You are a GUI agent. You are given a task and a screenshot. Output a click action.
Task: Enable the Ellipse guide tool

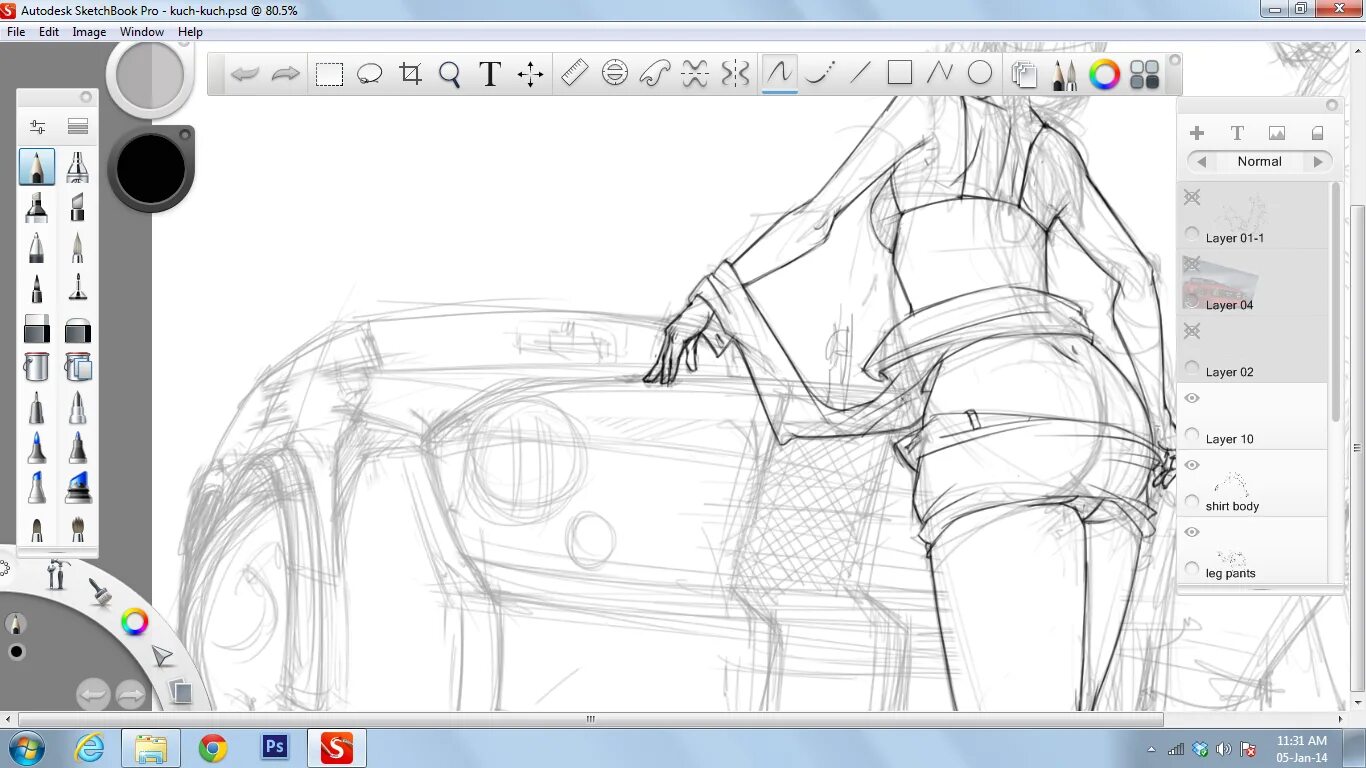[x=615, y=73]
